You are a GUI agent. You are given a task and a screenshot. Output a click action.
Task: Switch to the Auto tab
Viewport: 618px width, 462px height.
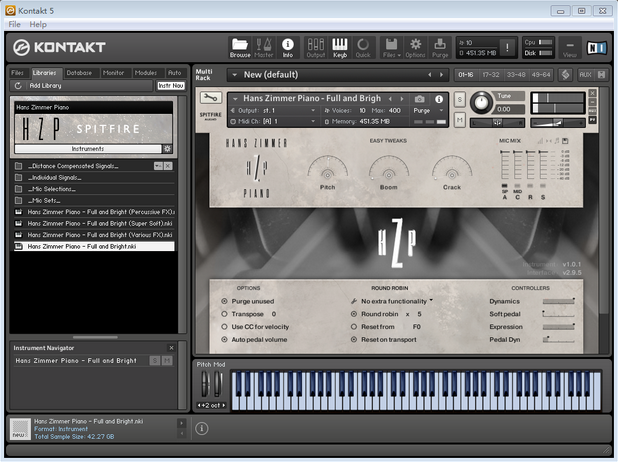175,73
